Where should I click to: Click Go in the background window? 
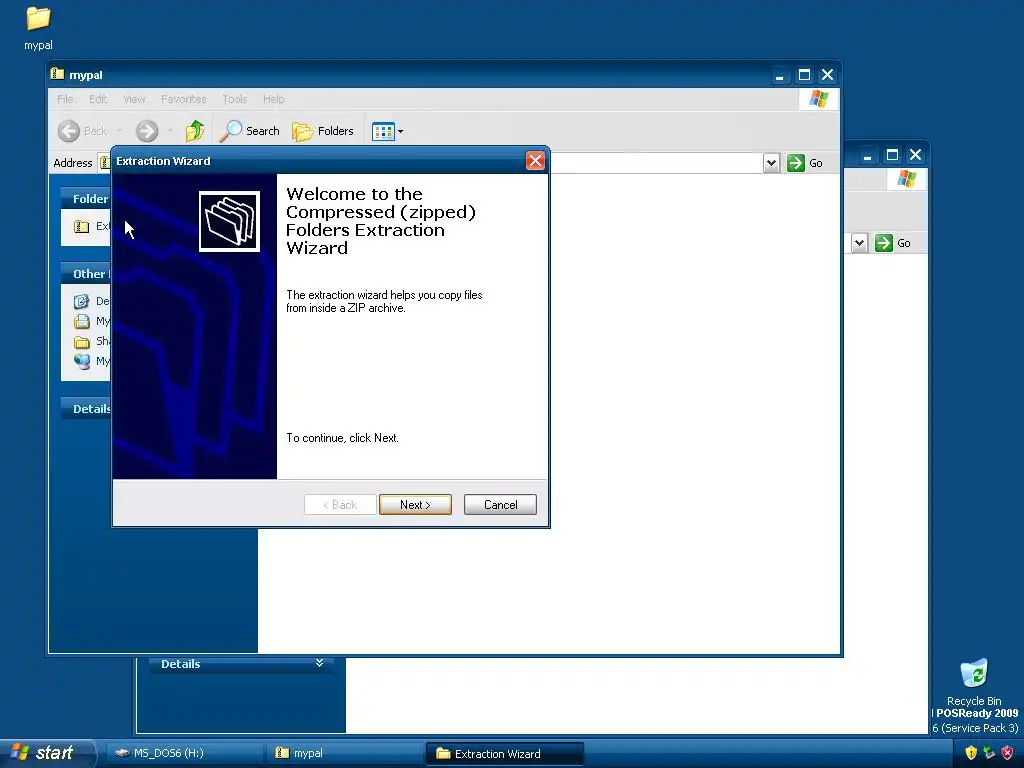[893, 243]
